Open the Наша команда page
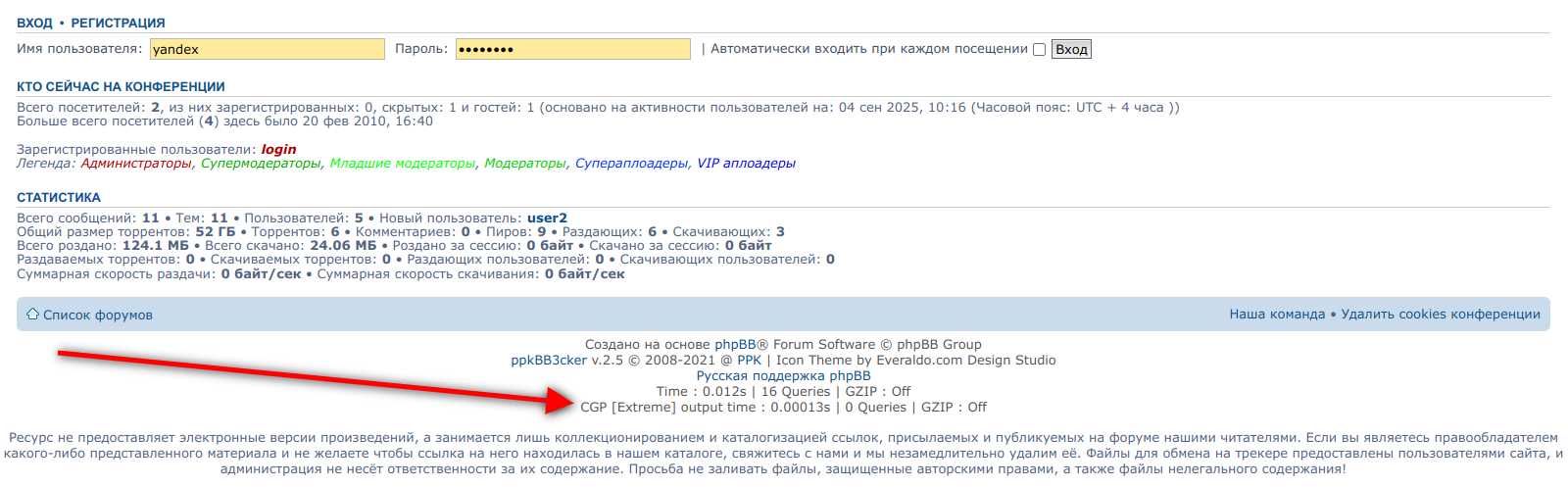This screenshot has height=487, width=1568. coord(1277,315)
